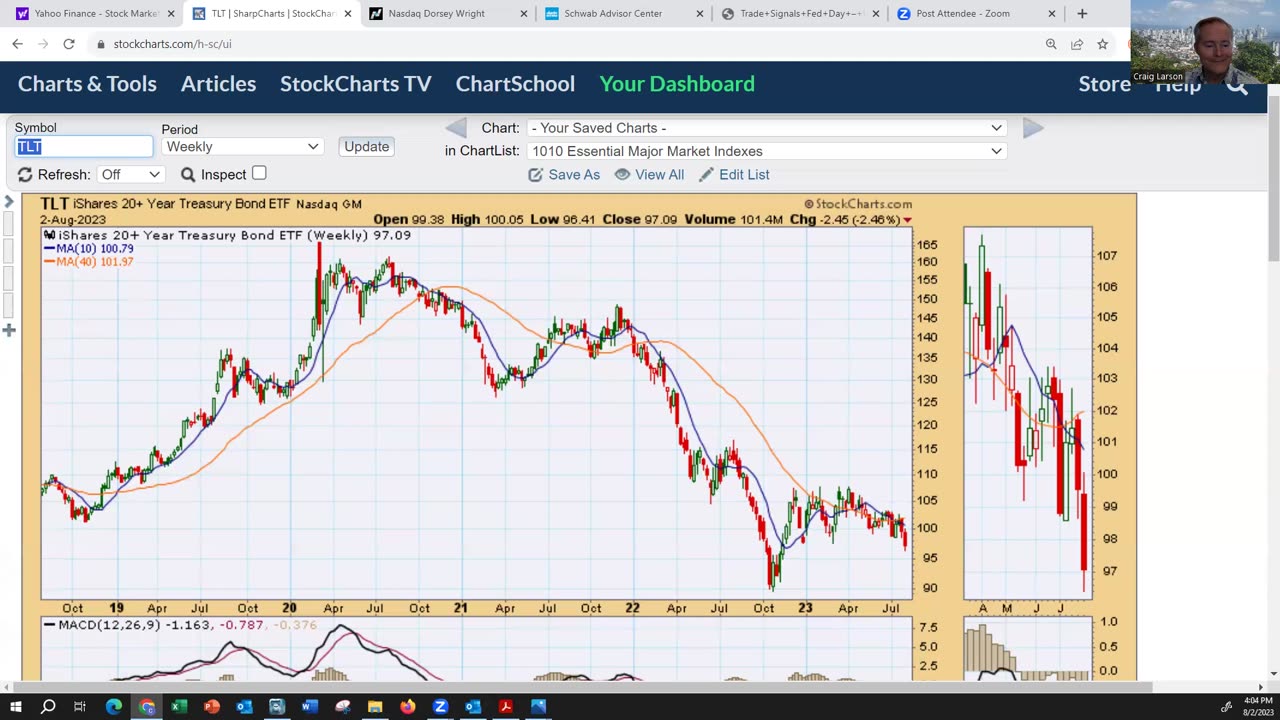Screen dimensions: 1280x720
Task: Open Your Dashboard
Action: [x=677, y=84]
